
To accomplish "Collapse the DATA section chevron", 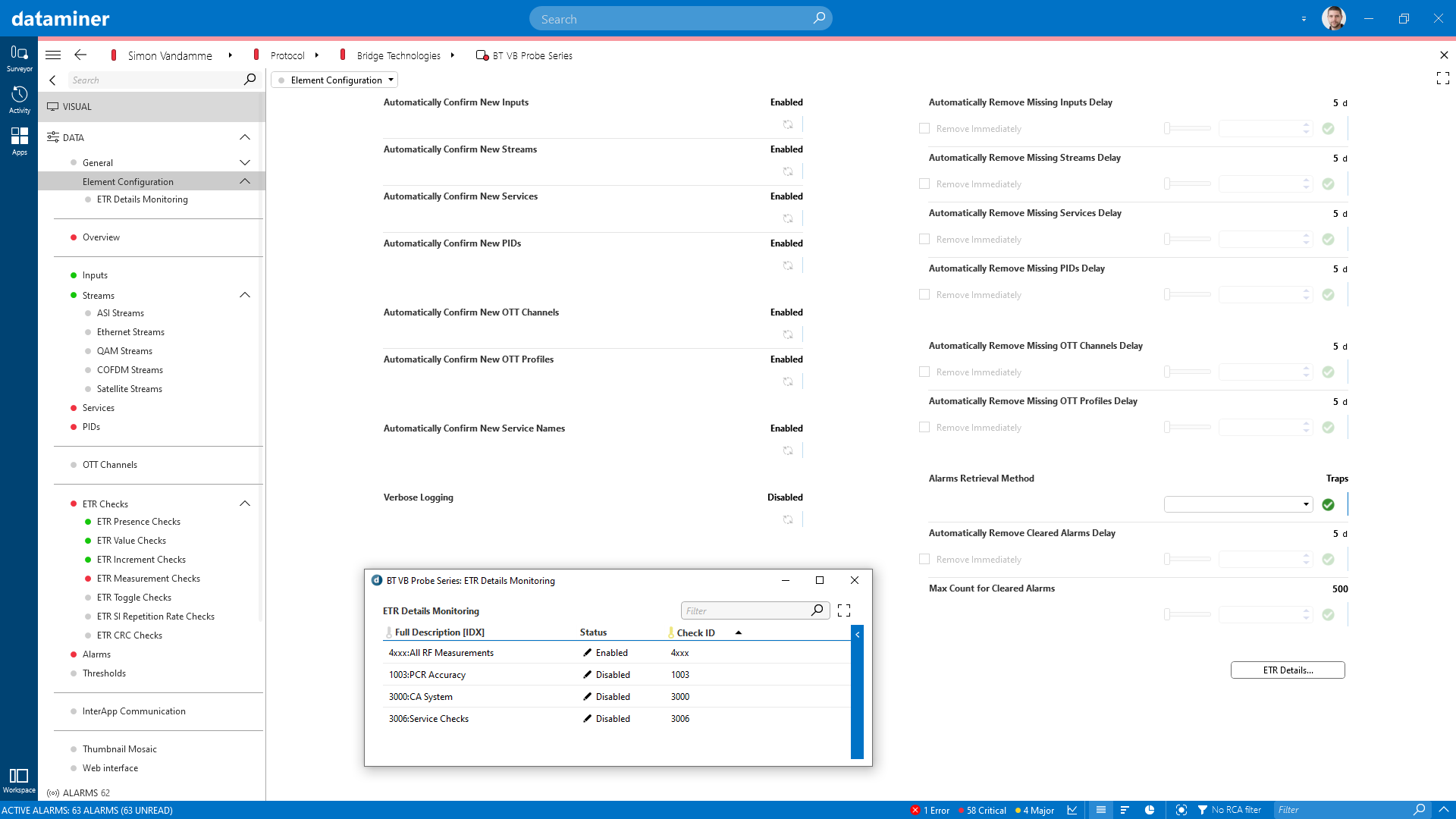I will 244,137.
